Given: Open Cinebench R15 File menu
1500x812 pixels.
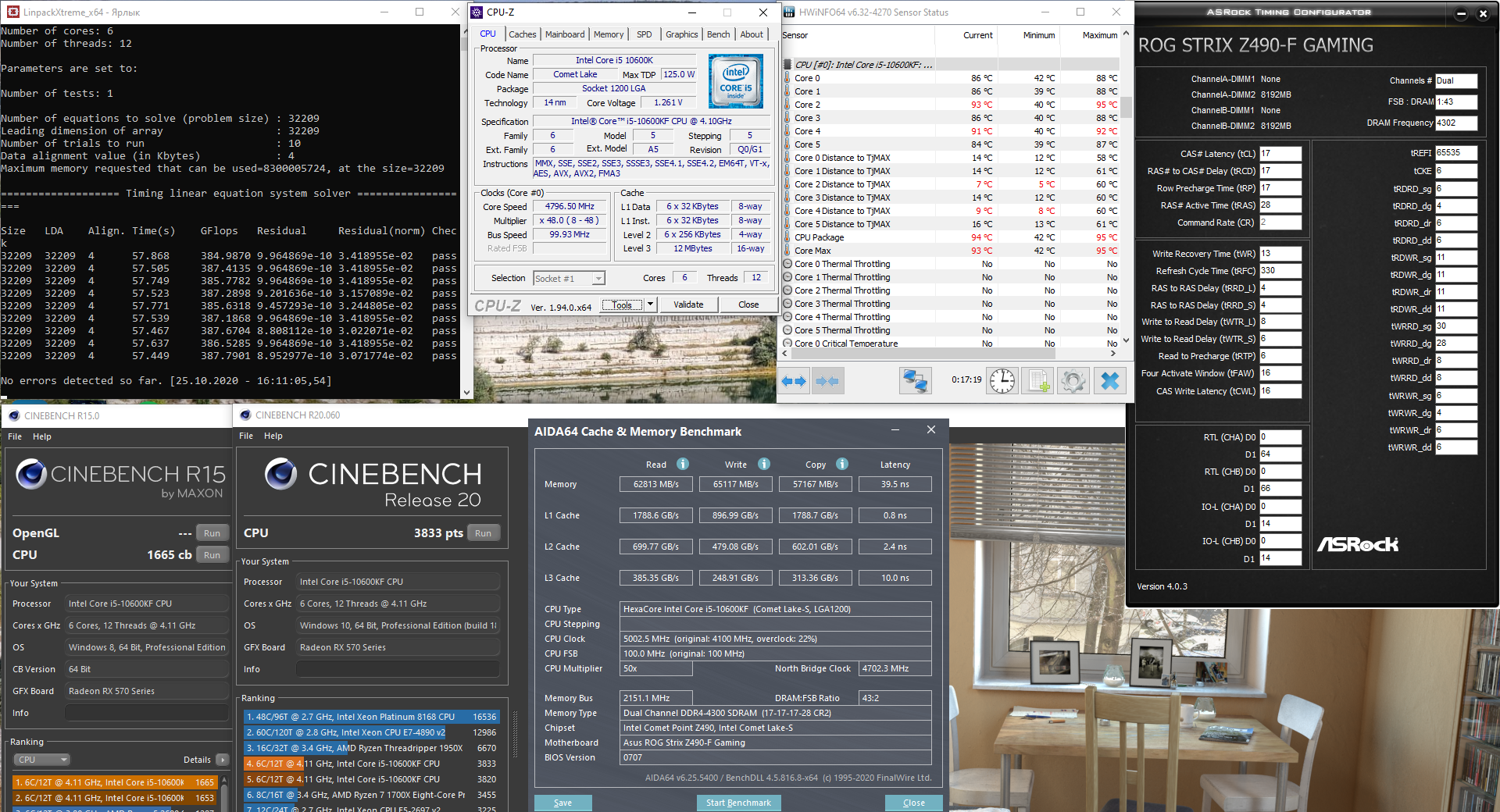Looking at the screenshot, I should tap(15, 436).
